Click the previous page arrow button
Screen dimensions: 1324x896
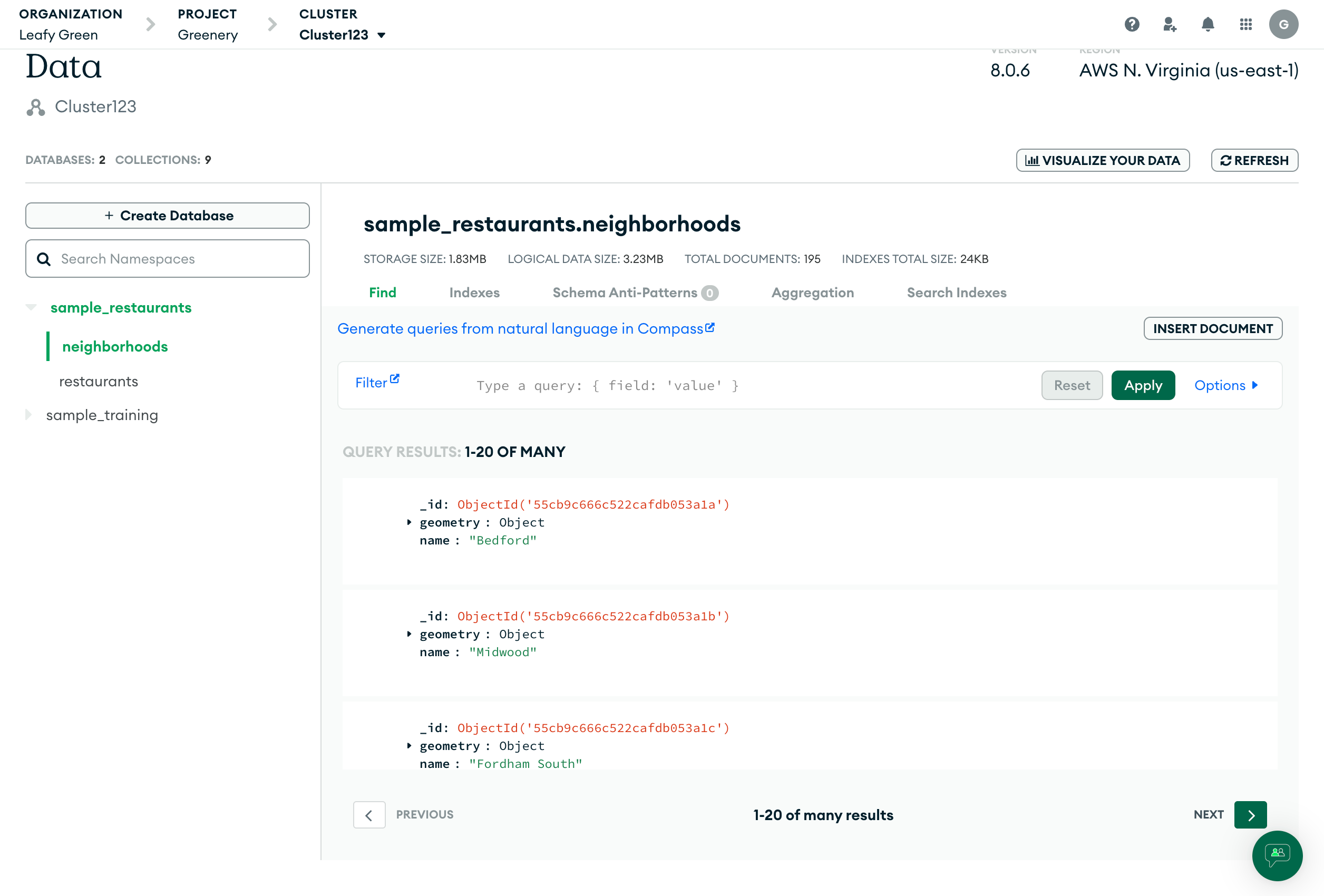[369, 814]
